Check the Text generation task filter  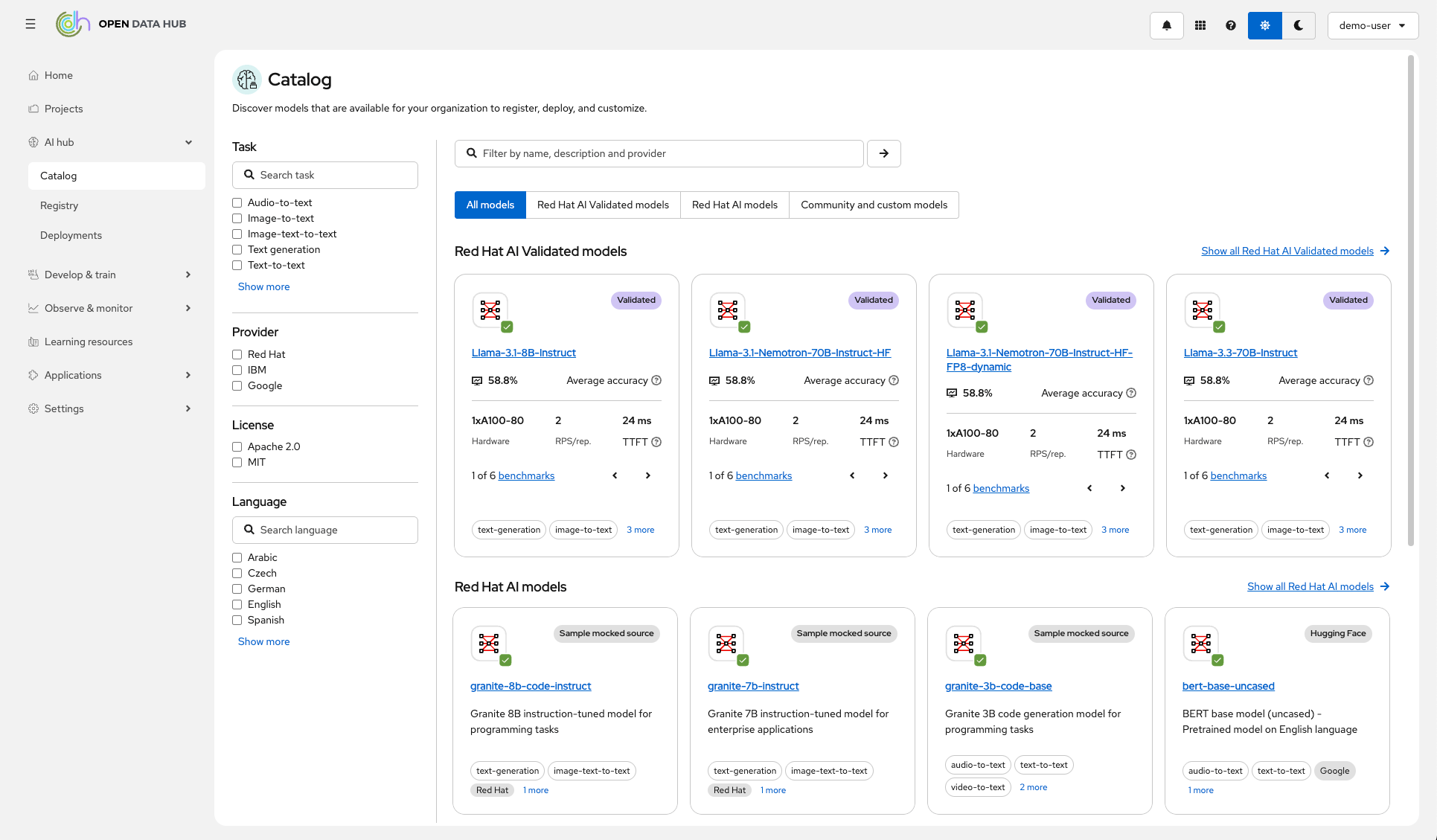coord(237,250)
